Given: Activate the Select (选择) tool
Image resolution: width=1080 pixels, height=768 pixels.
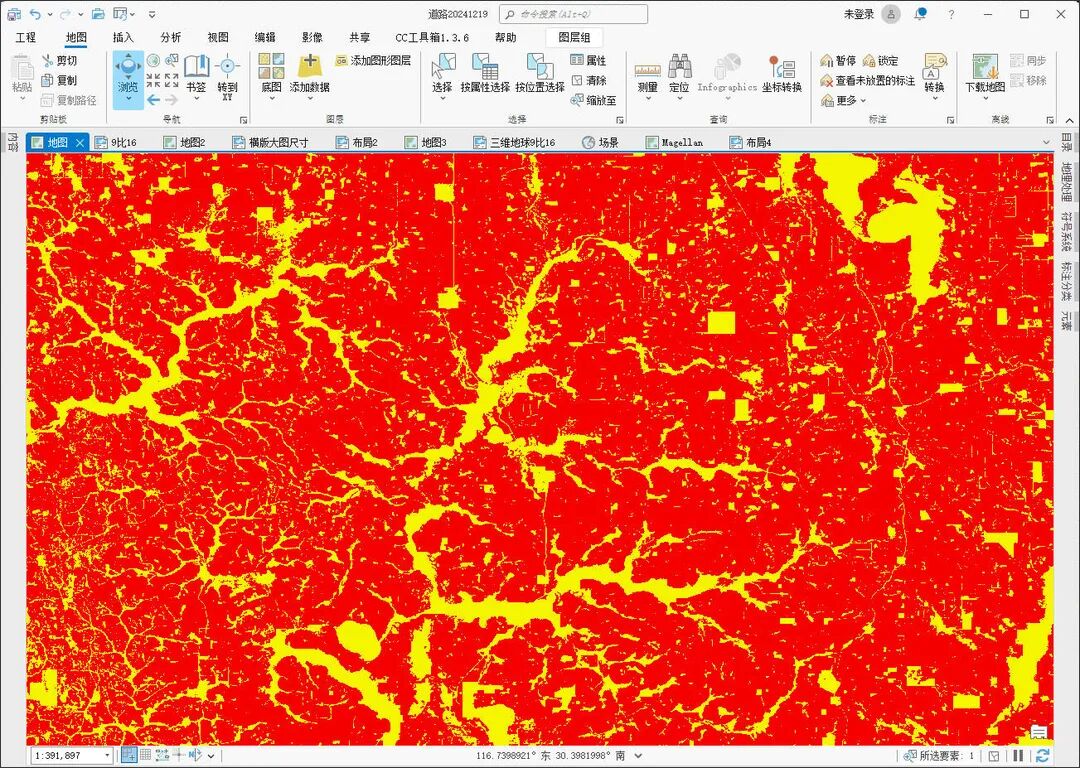Looking at the screenshot, I should point(442,74).
